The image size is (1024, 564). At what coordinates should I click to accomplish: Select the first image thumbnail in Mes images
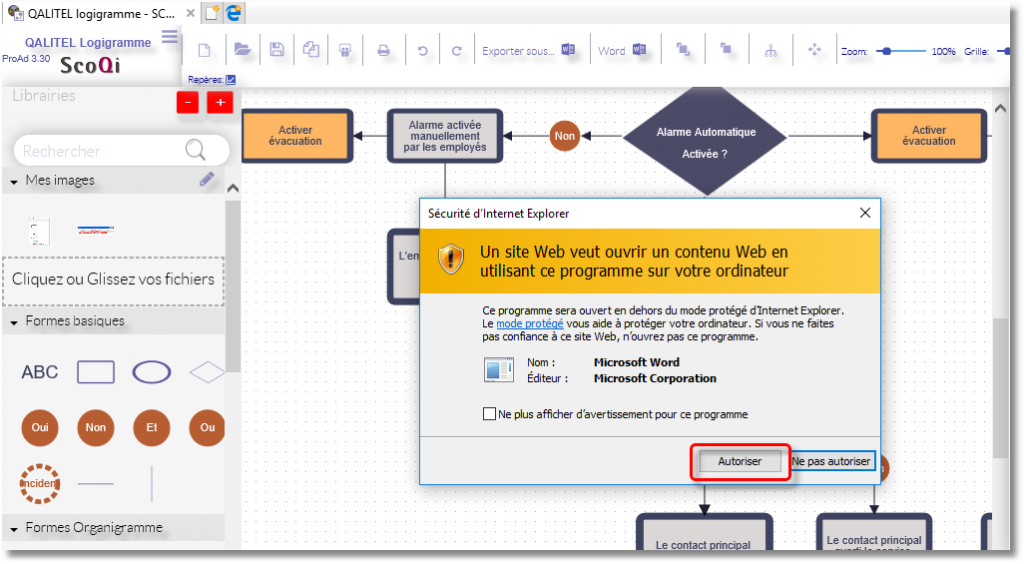(x=39, y=230)
